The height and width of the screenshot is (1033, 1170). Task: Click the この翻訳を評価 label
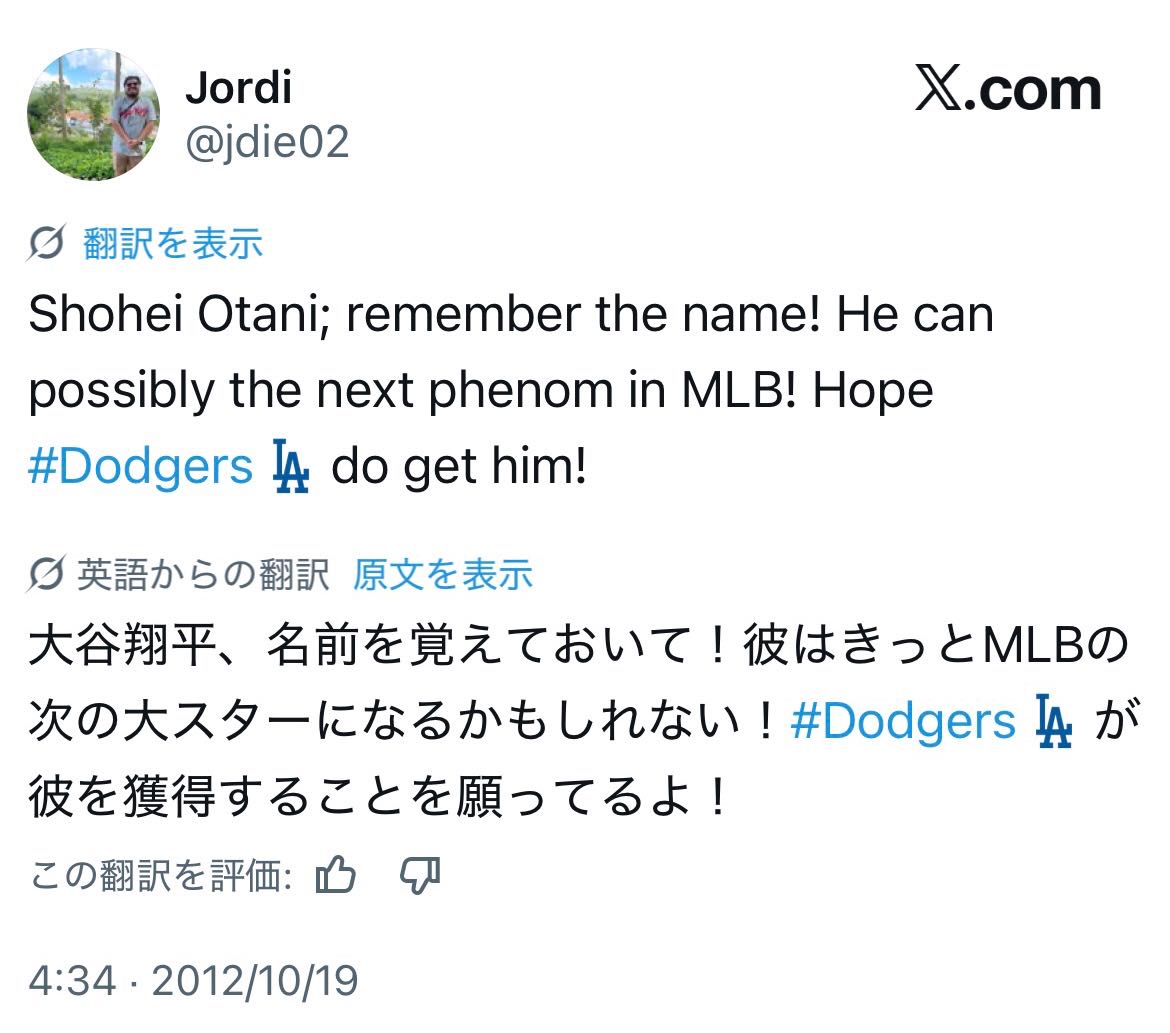click(x=160, y=877)
